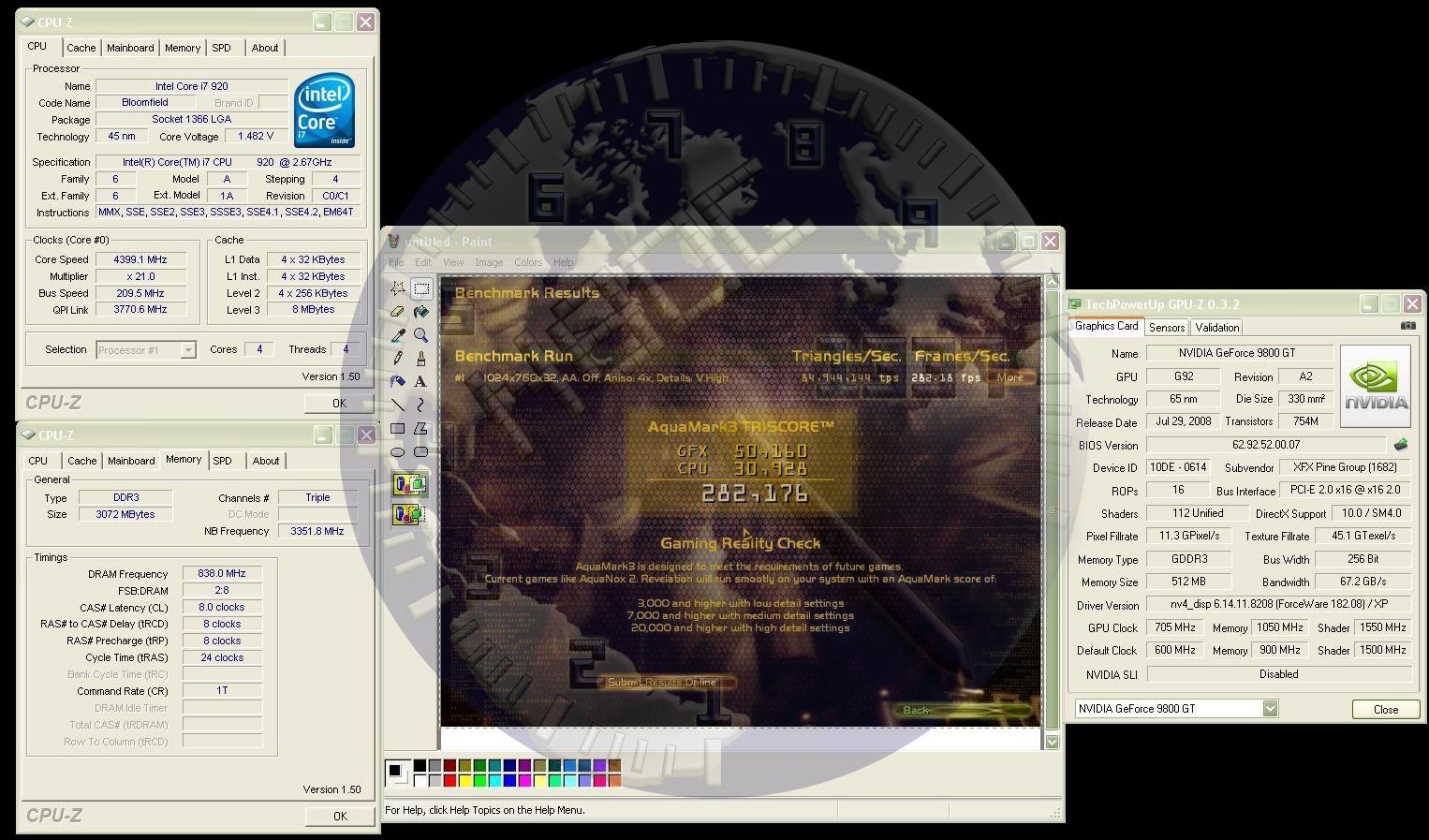Pick the bright red color swatch in Paint
The image size is (1429, 840).
point(450,780)
